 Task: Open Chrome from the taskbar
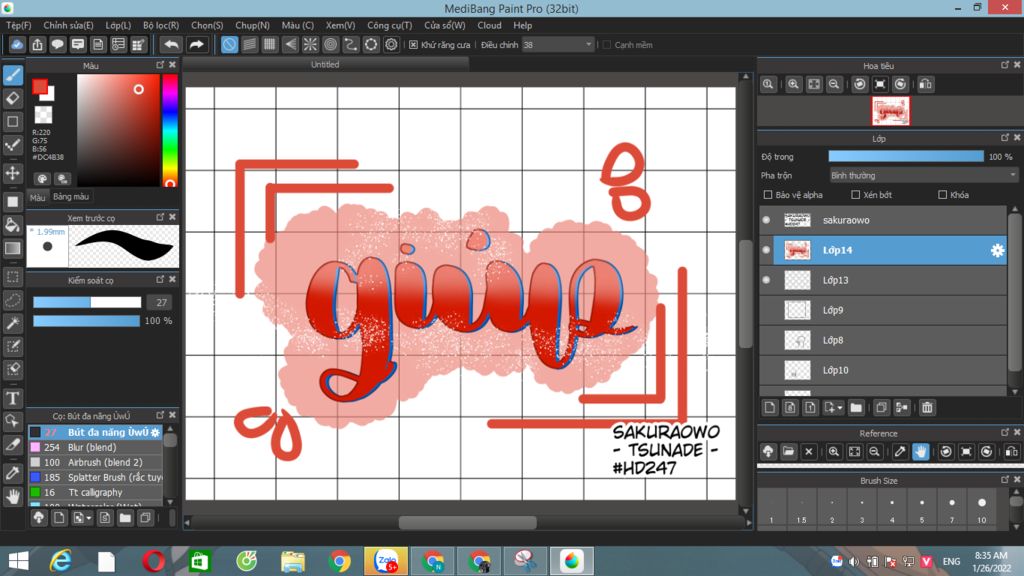(340, 561)
